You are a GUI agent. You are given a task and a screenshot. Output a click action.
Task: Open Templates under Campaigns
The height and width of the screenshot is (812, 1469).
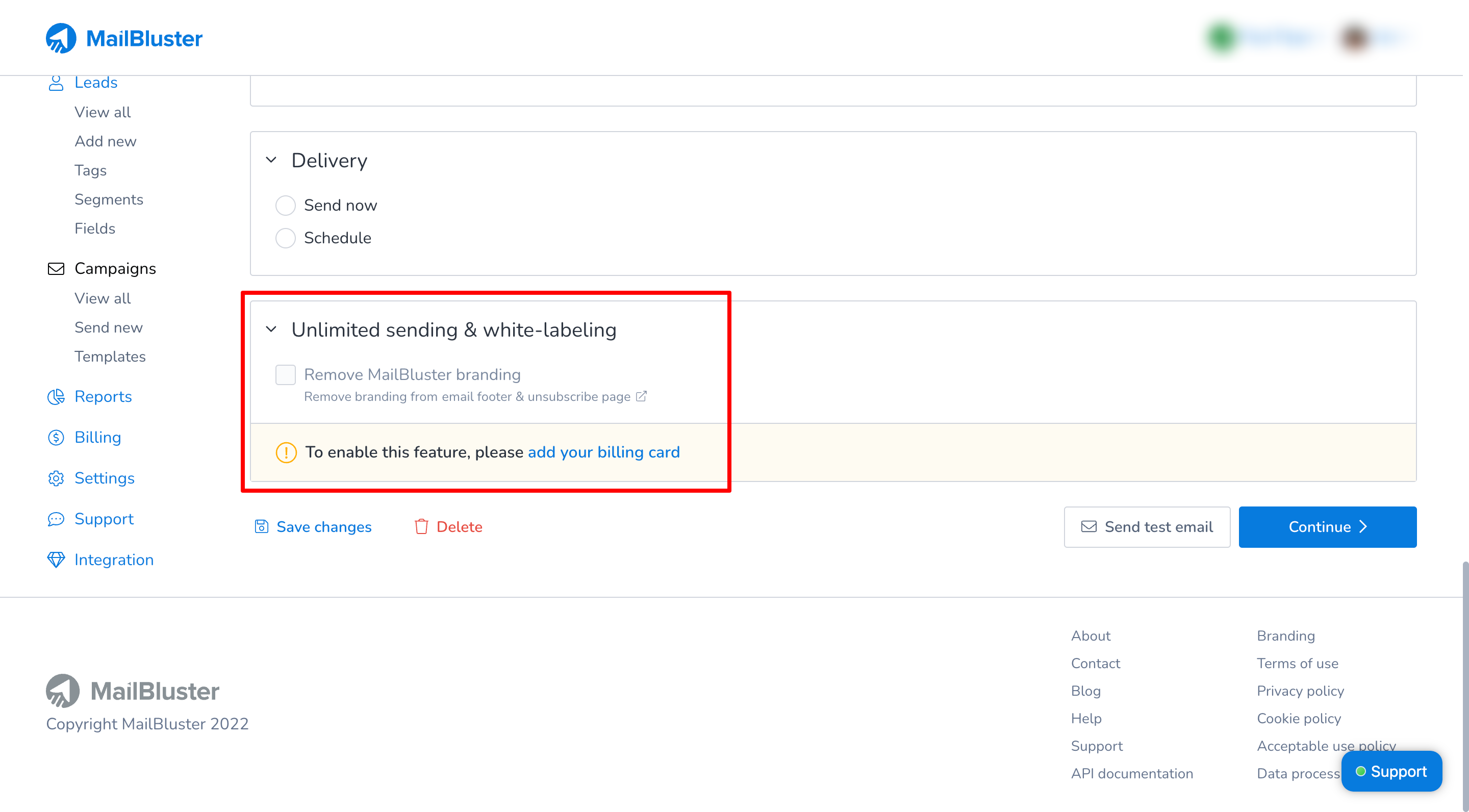(110, 357)
